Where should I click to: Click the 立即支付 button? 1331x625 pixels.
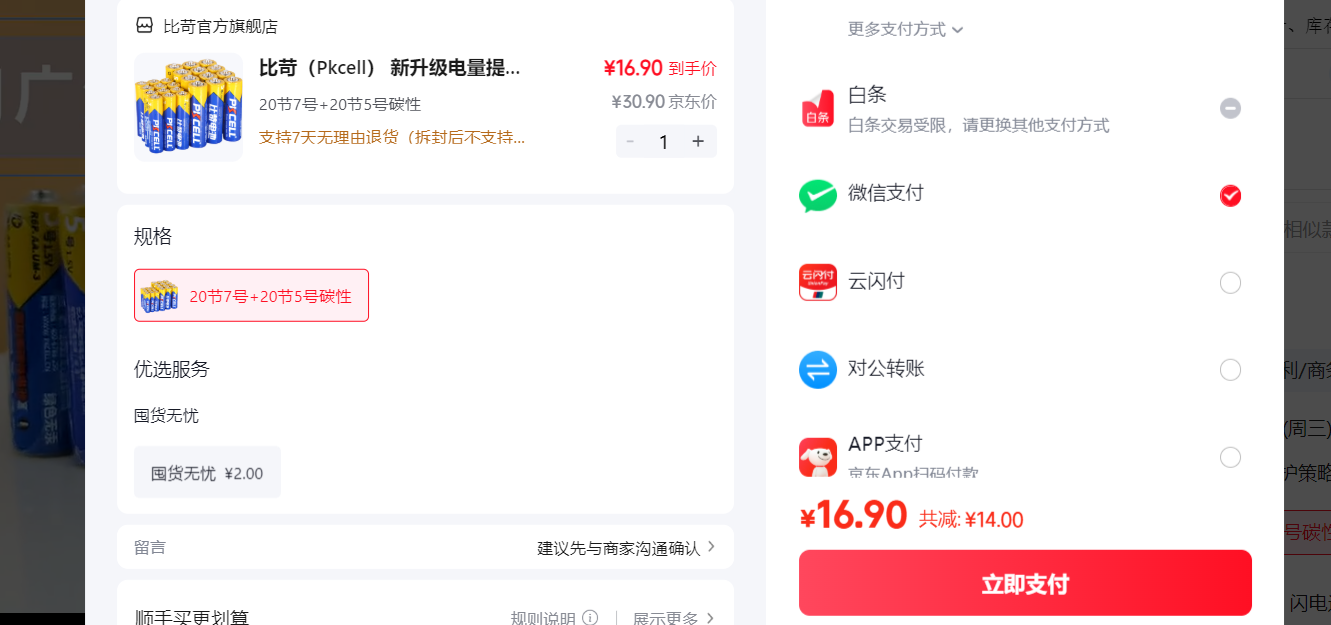click(1025, 583)
